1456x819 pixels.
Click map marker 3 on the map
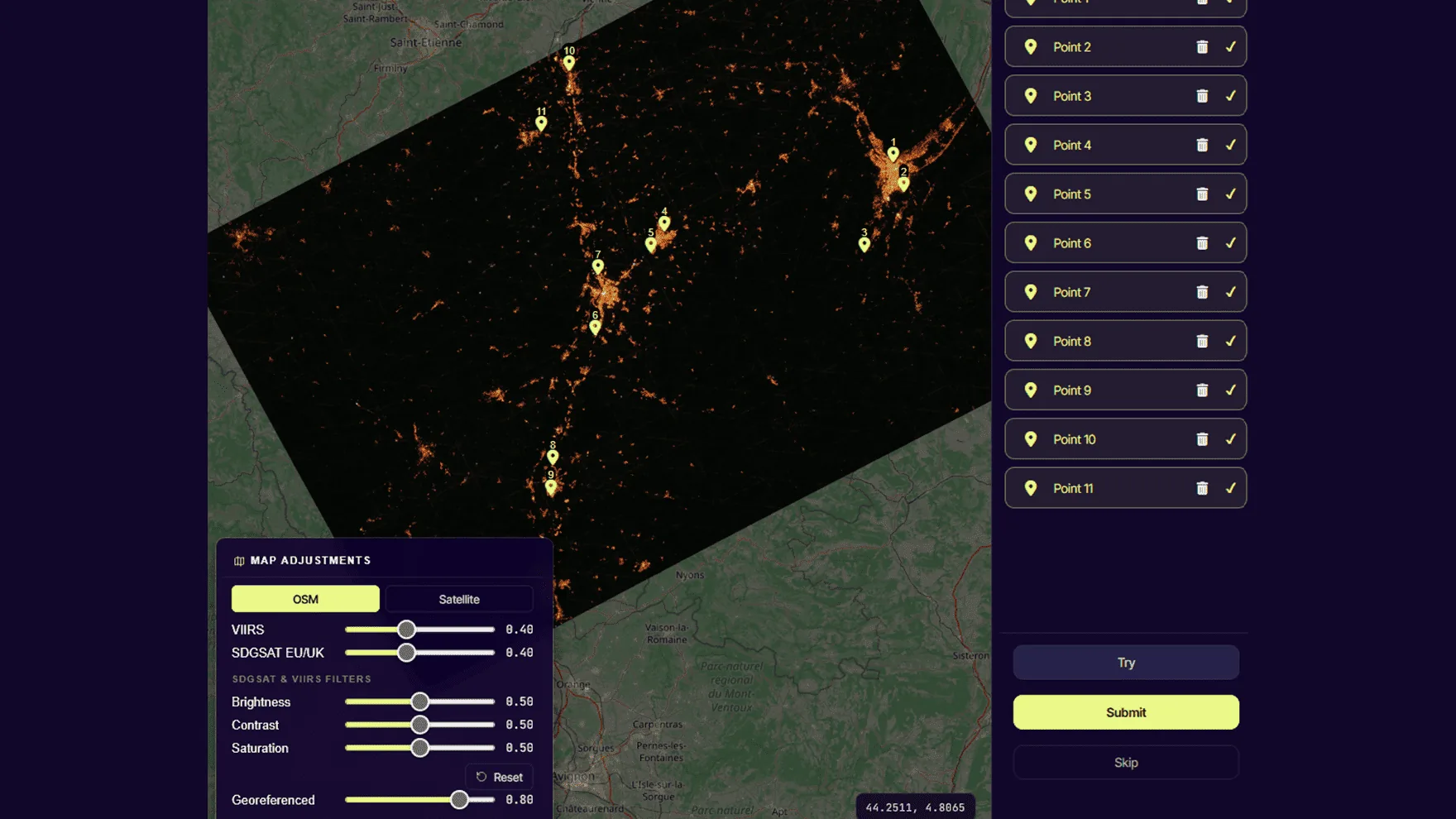tap(864, 244)
